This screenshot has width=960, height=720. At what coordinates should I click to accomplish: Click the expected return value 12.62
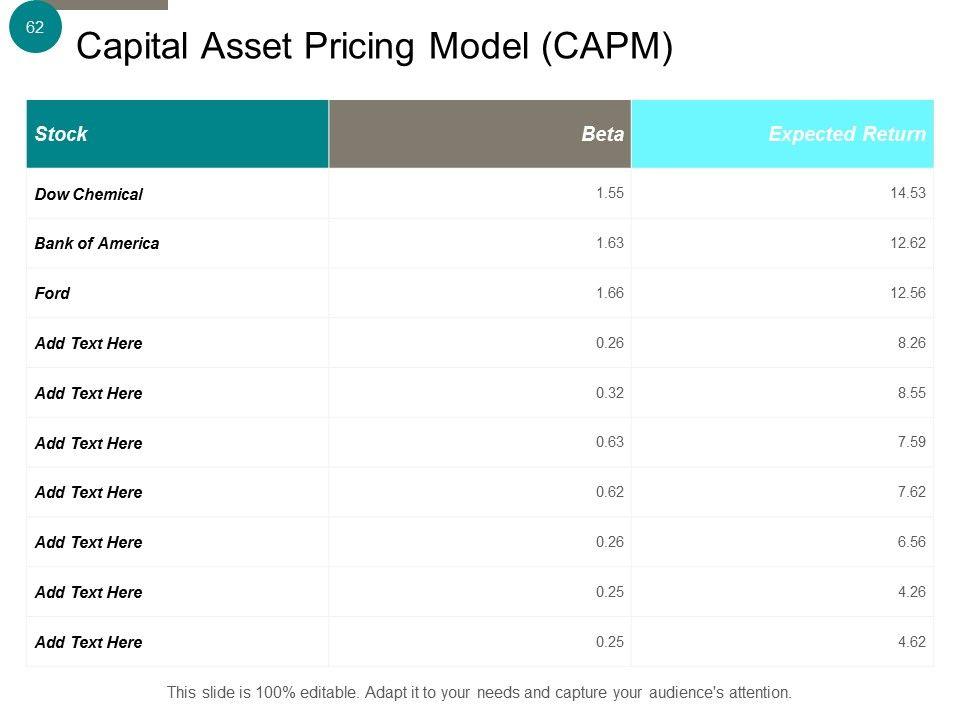908,243
